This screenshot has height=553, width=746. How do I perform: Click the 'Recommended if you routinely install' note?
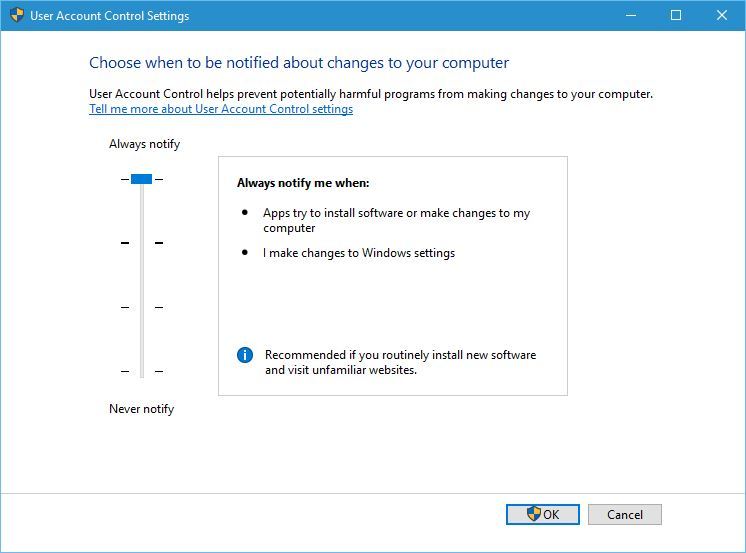click(x=401, y=362)
